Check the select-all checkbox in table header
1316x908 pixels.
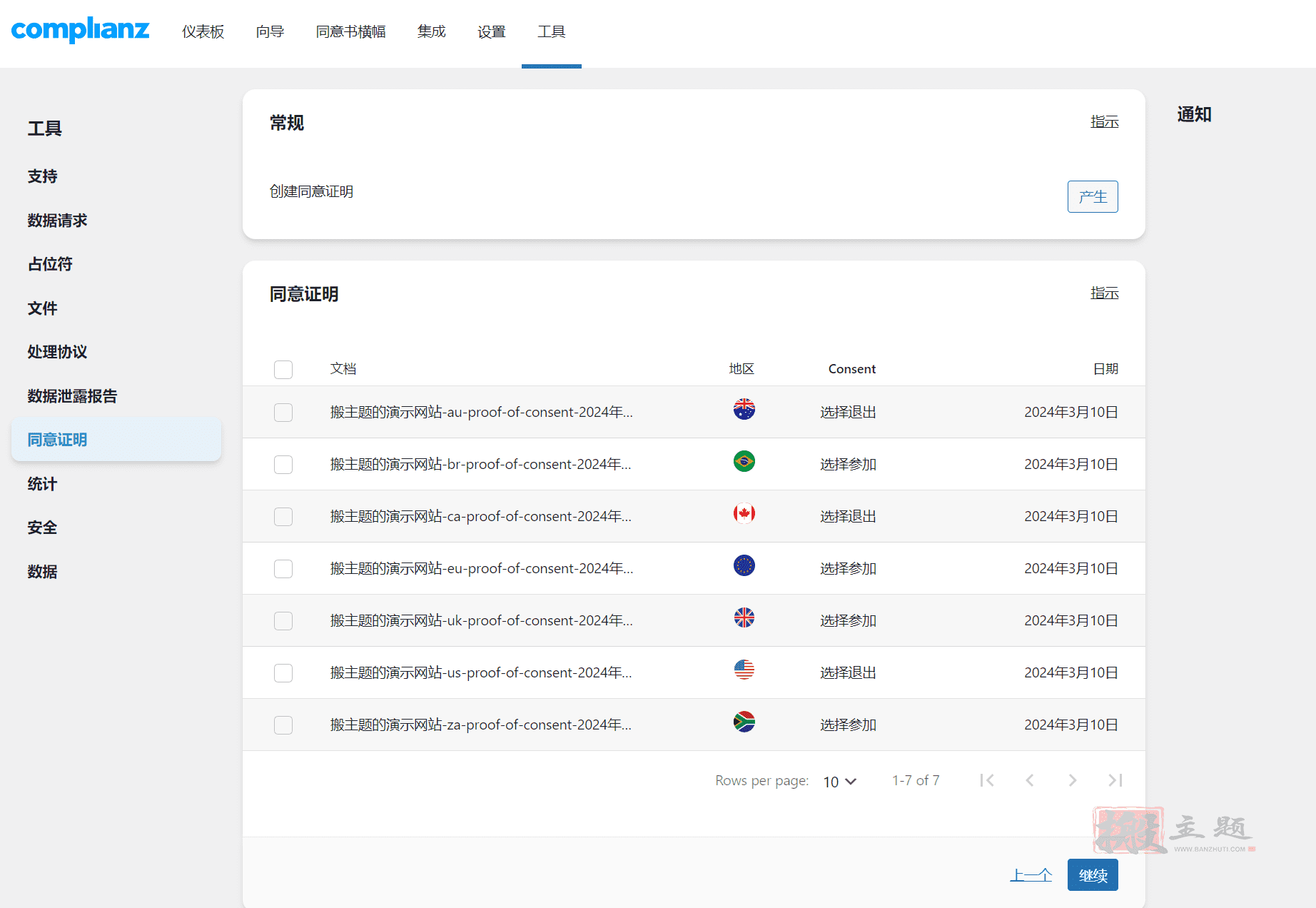click(283, 369)
